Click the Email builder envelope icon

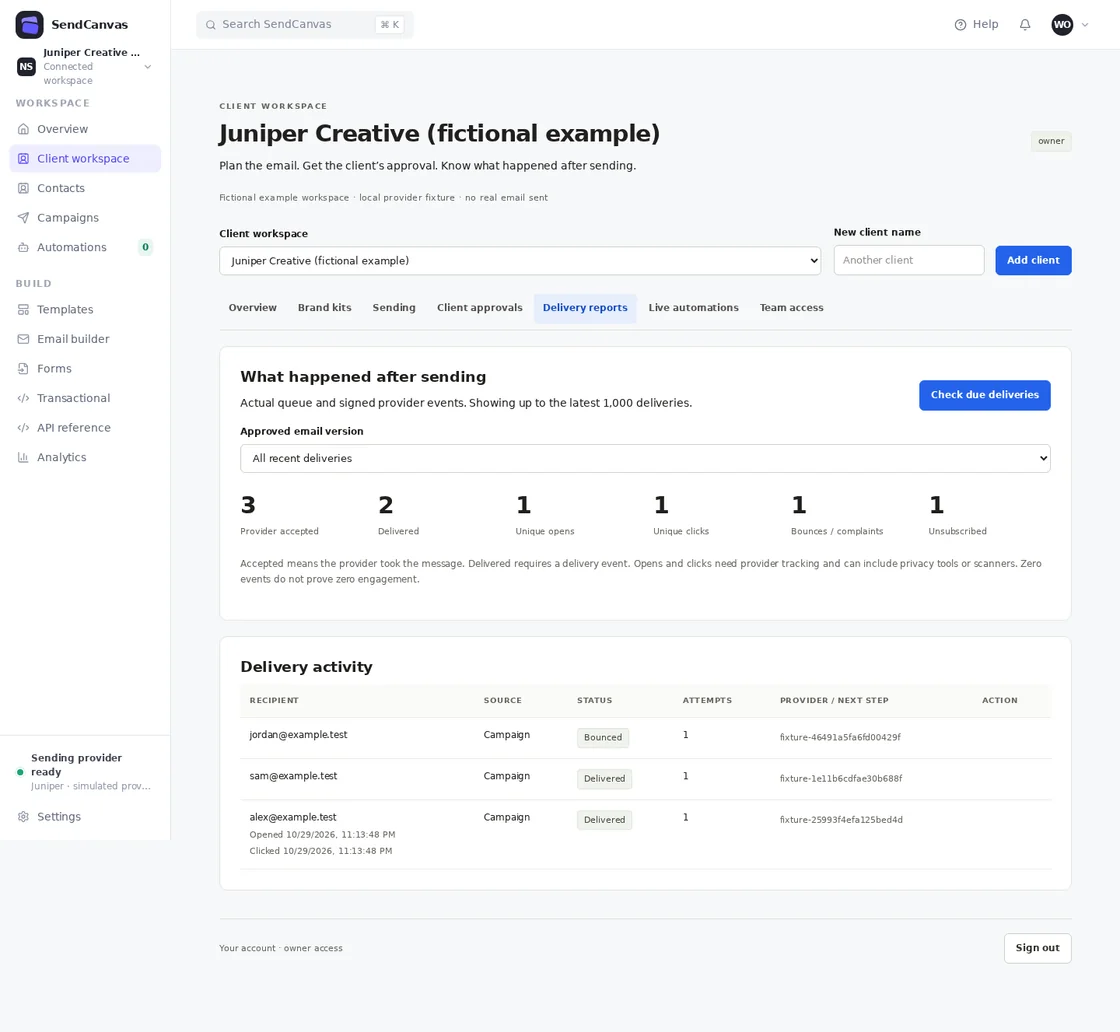(x=24, y=339)
